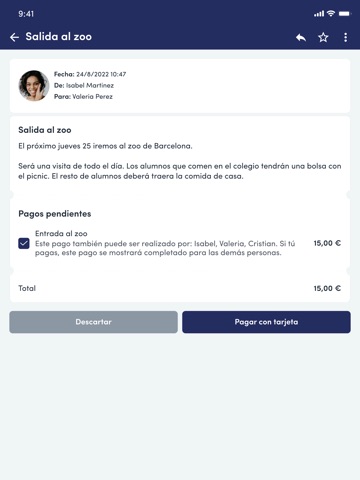Screen dimensions: 360x480
Task: Tap the message date 24/8/2022 10:47
Action: click(x=101, y=74)
